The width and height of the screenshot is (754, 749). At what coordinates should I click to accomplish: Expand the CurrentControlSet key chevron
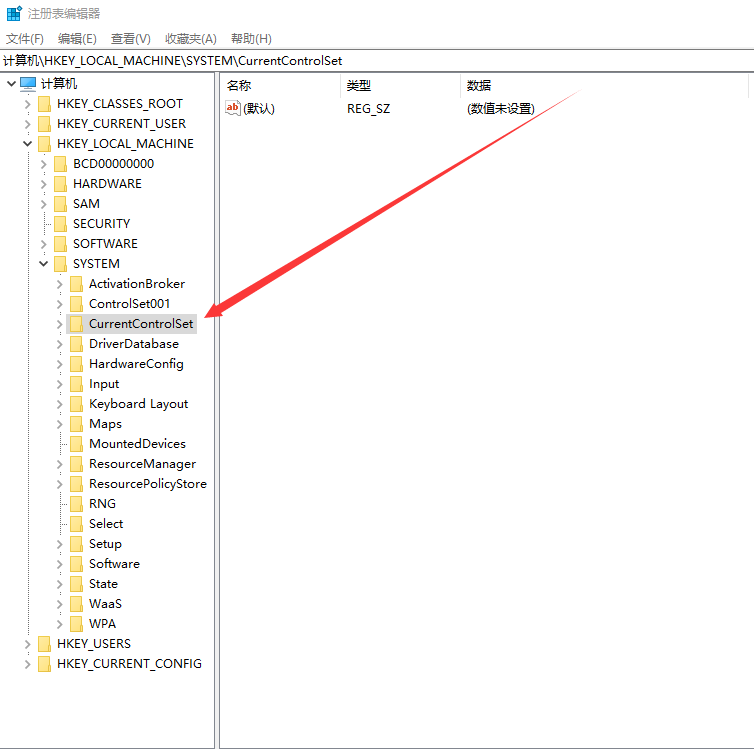point(60,324)
